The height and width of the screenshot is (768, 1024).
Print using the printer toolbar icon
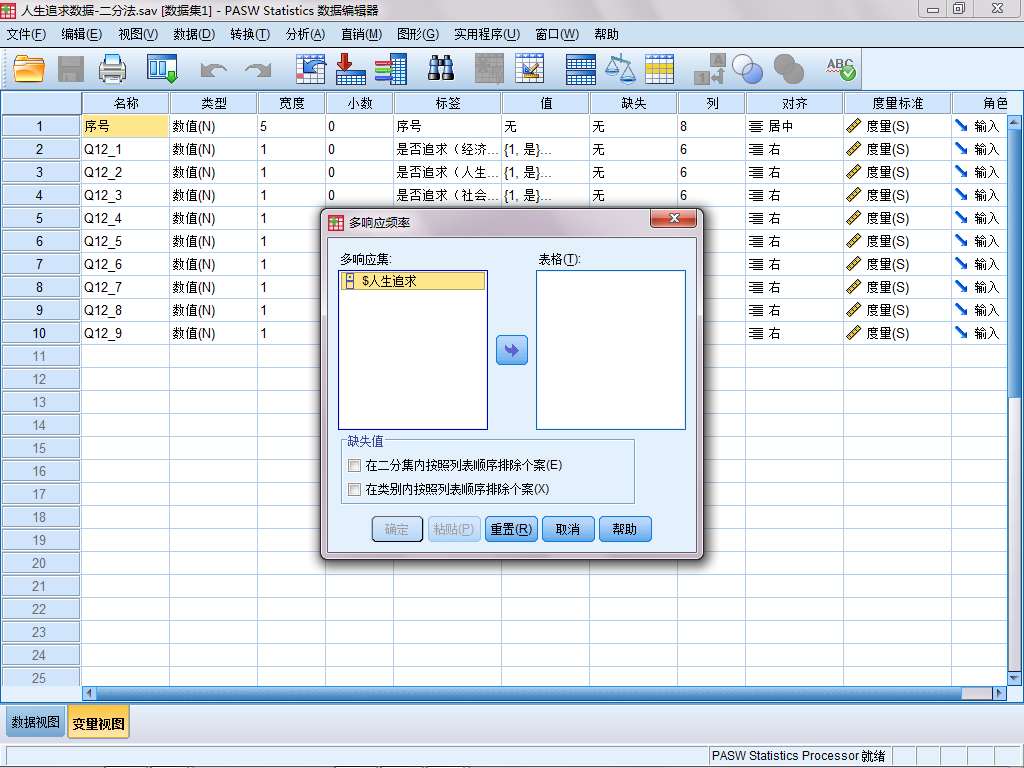[112, 69]
